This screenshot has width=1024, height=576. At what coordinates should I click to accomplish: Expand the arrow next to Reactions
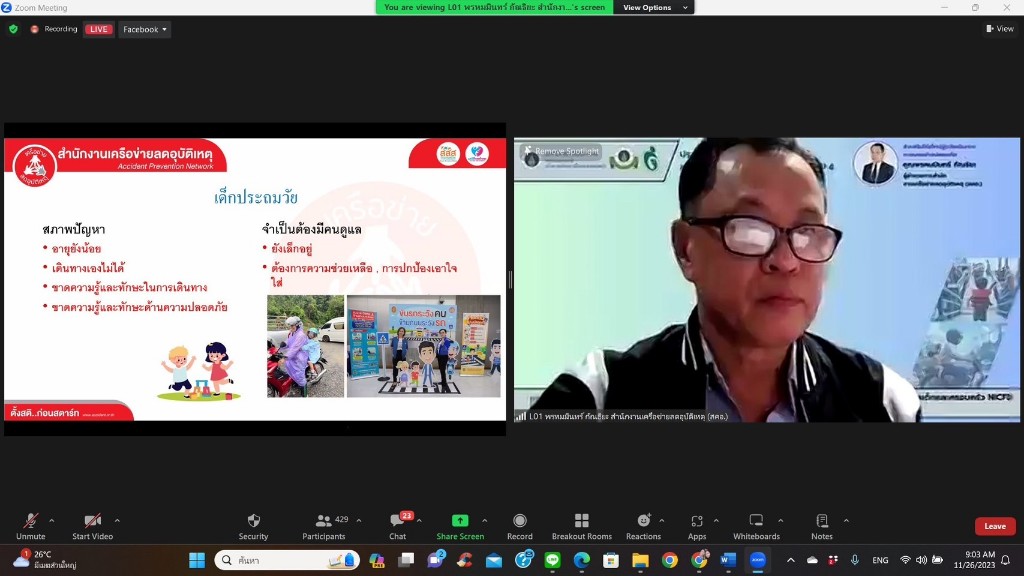[x=662, y=520]
